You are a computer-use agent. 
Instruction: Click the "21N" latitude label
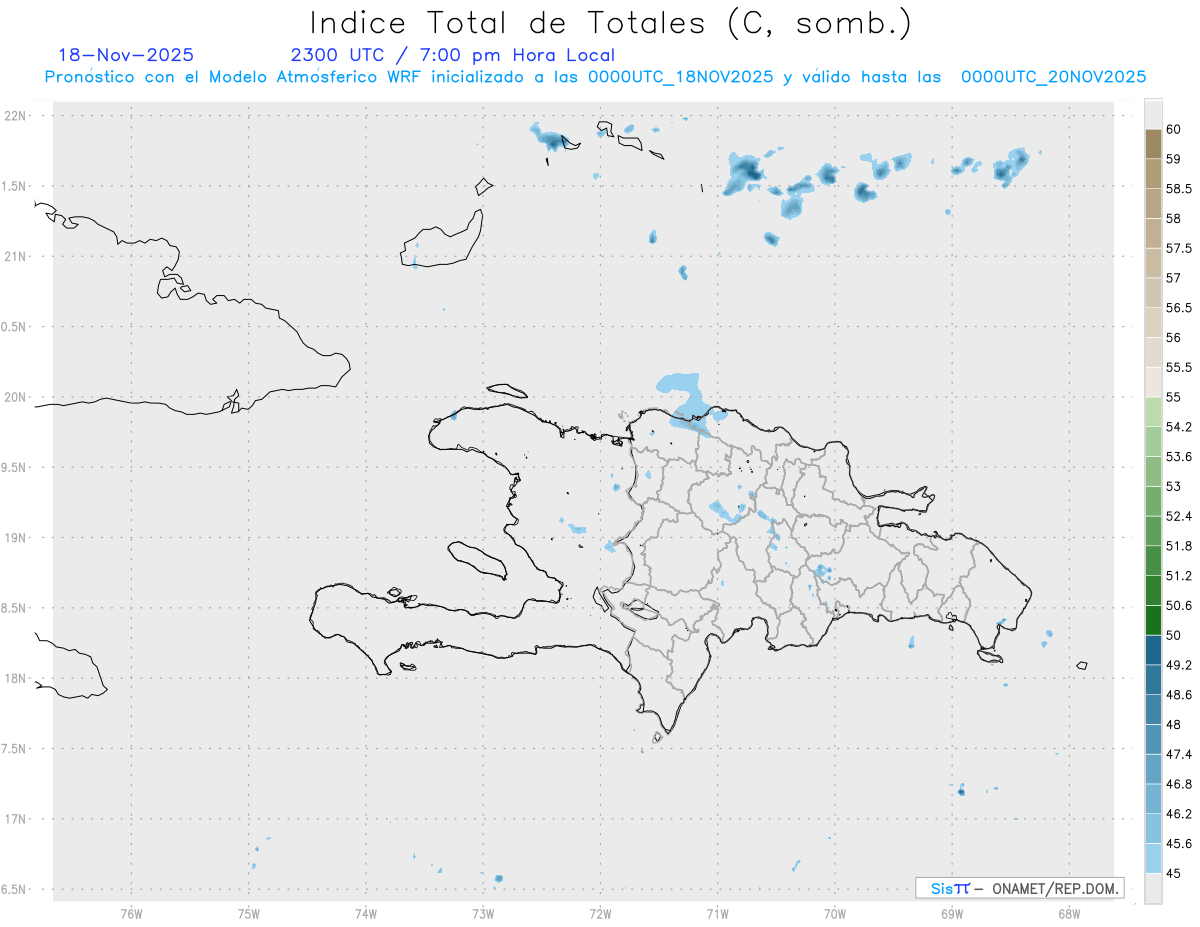click(x=17, y=256)
